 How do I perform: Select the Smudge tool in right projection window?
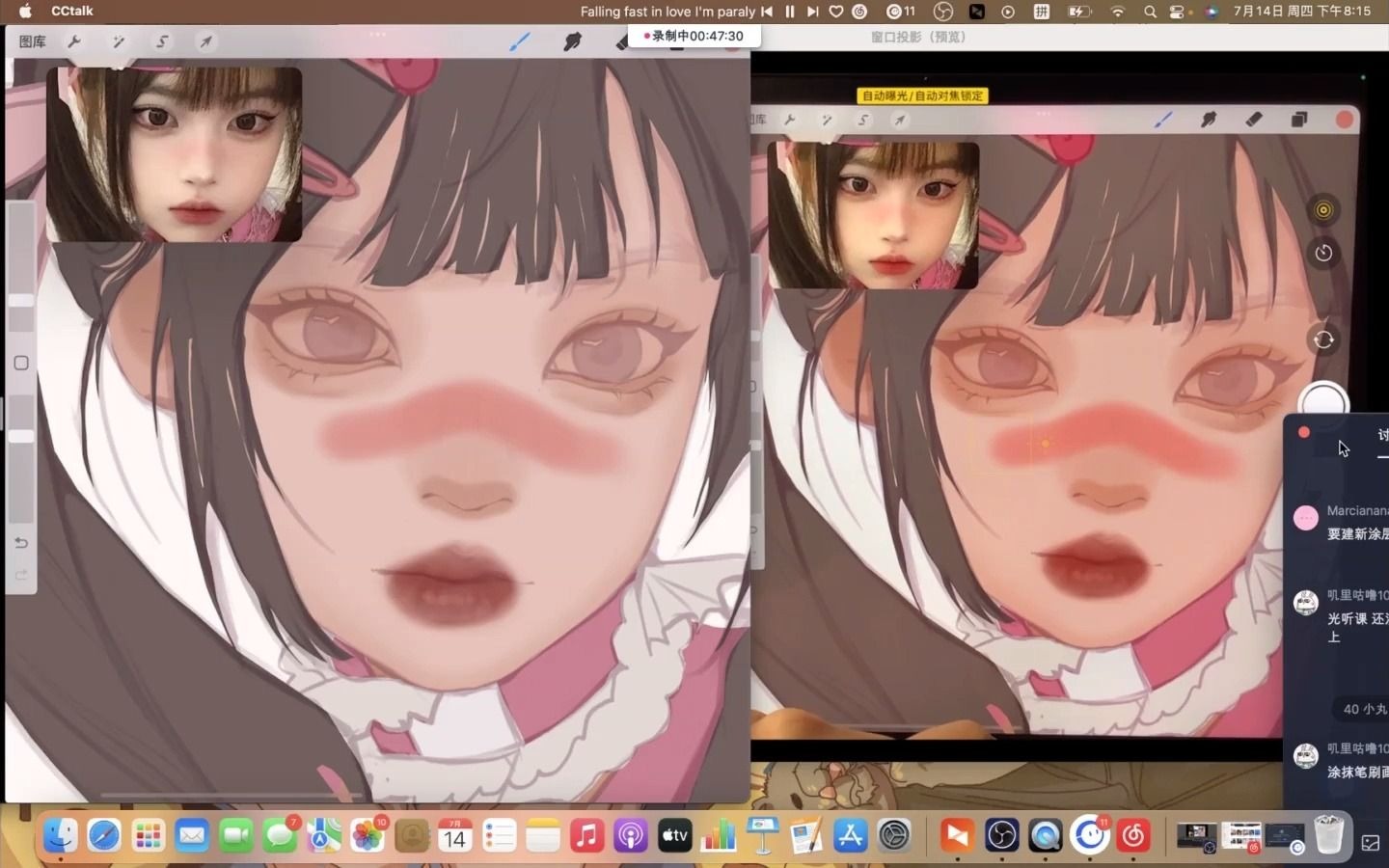1208,120
